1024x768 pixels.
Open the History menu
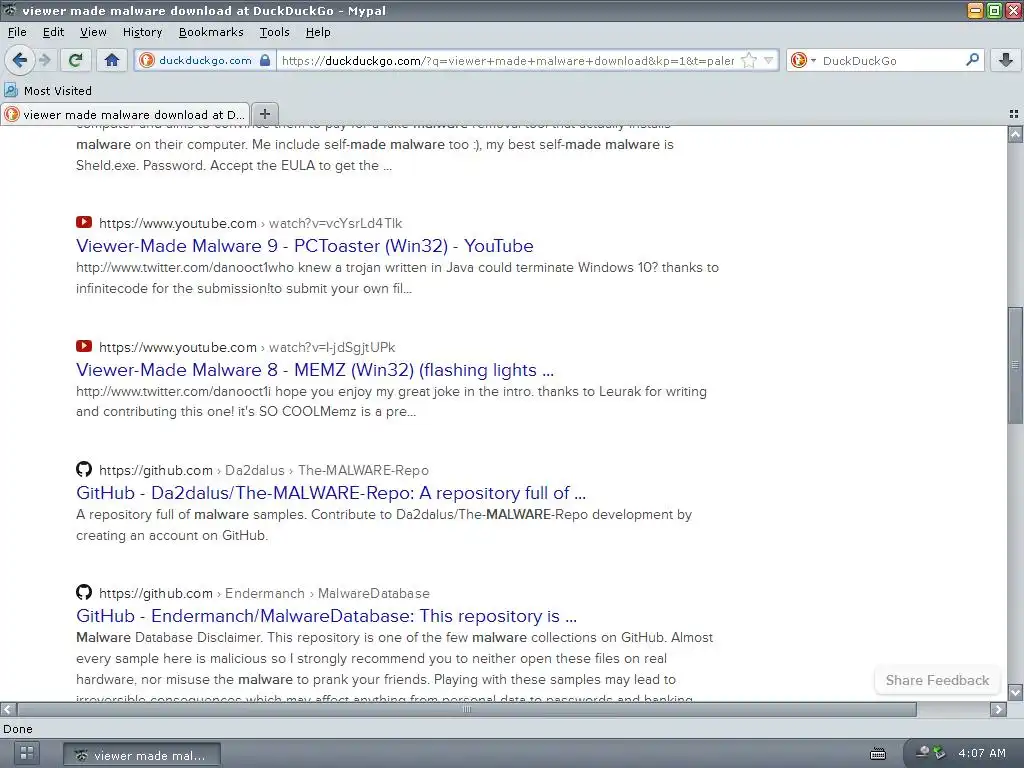(x=142, y=32)
